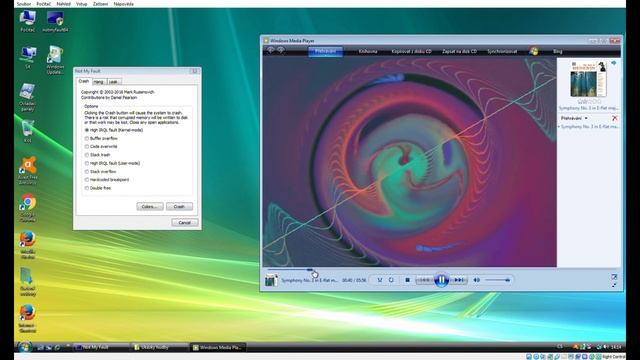640x360 pixels.
Task: Select the Stack overflow option
Action: coord(100,172)
